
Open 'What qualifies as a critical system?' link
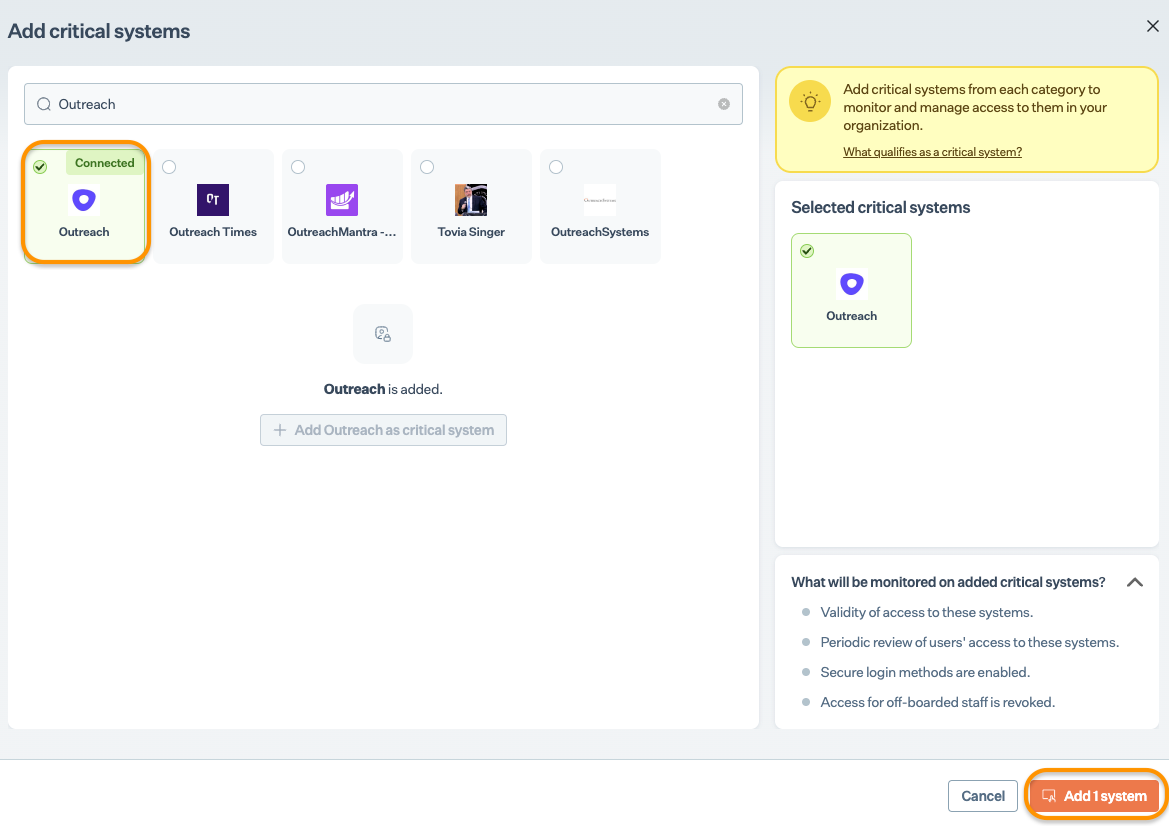tap(932, 152)
